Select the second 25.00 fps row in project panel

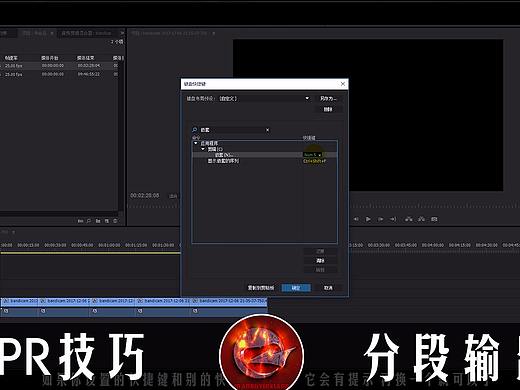[60, 74]
